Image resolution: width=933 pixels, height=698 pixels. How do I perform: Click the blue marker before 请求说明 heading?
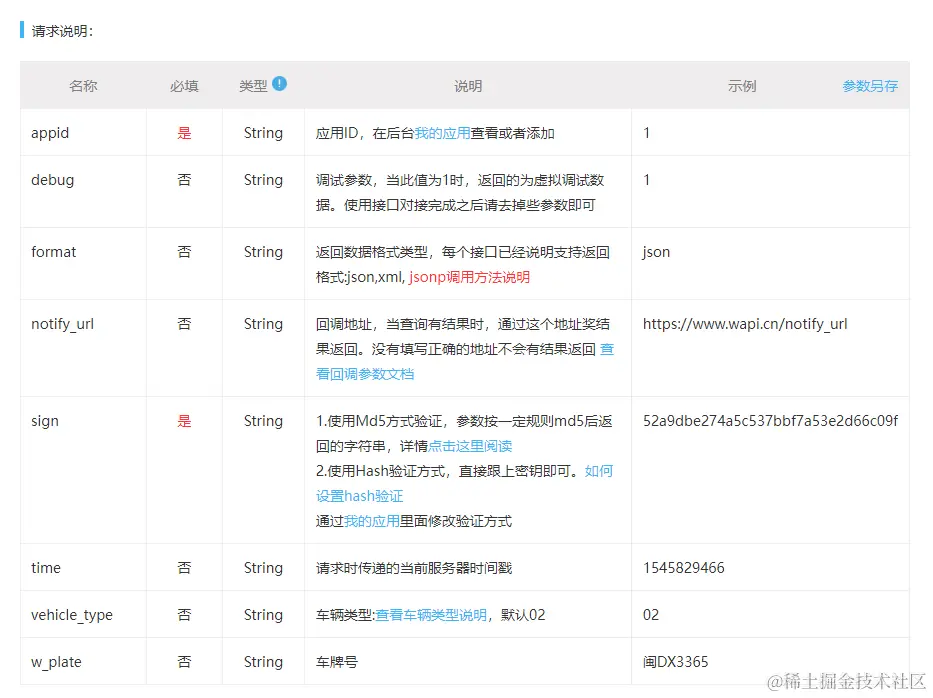(x=23, y=30)
